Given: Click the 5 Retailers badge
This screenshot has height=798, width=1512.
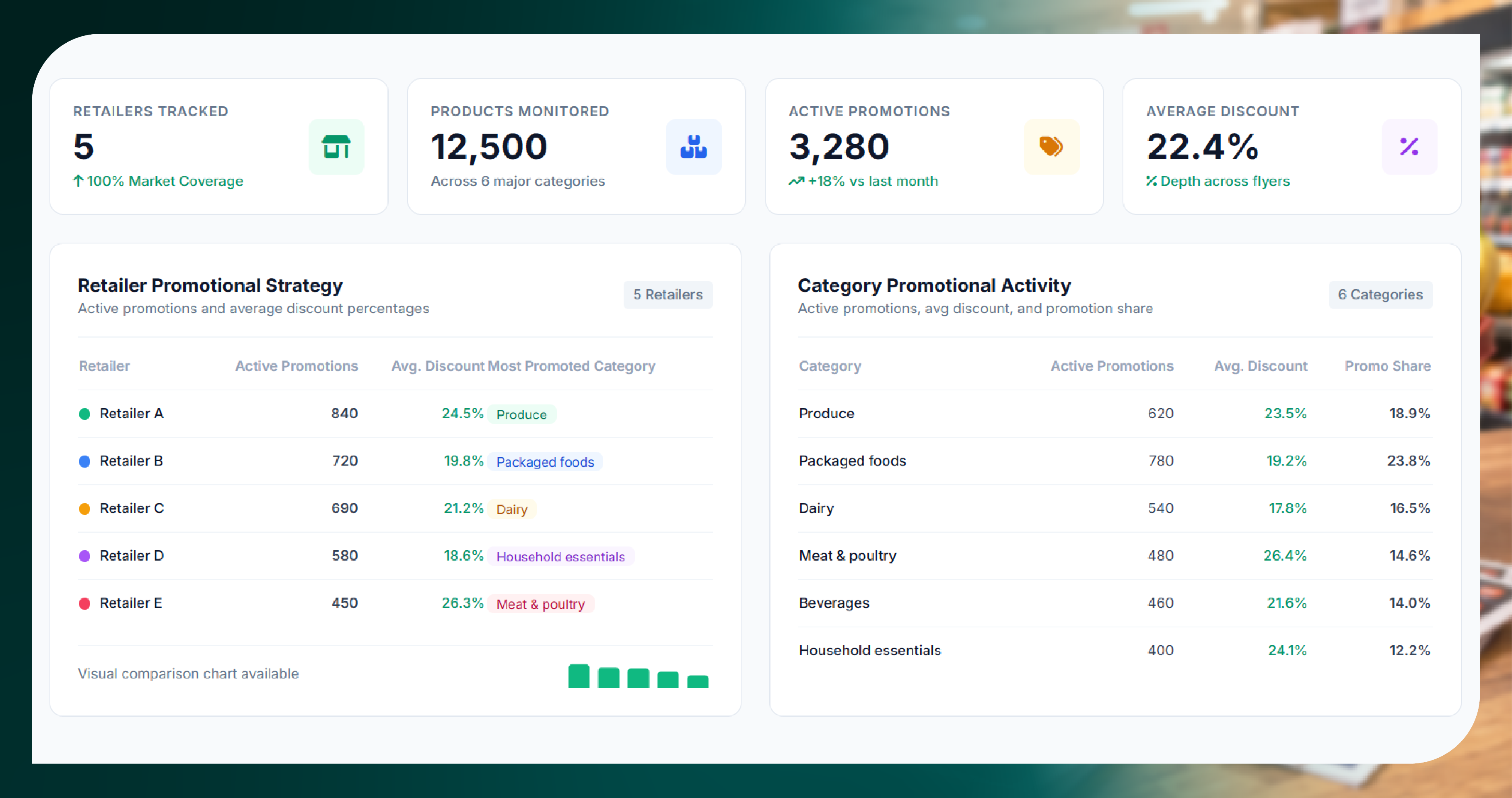Looking at the screenshot, I should (668, 295).
